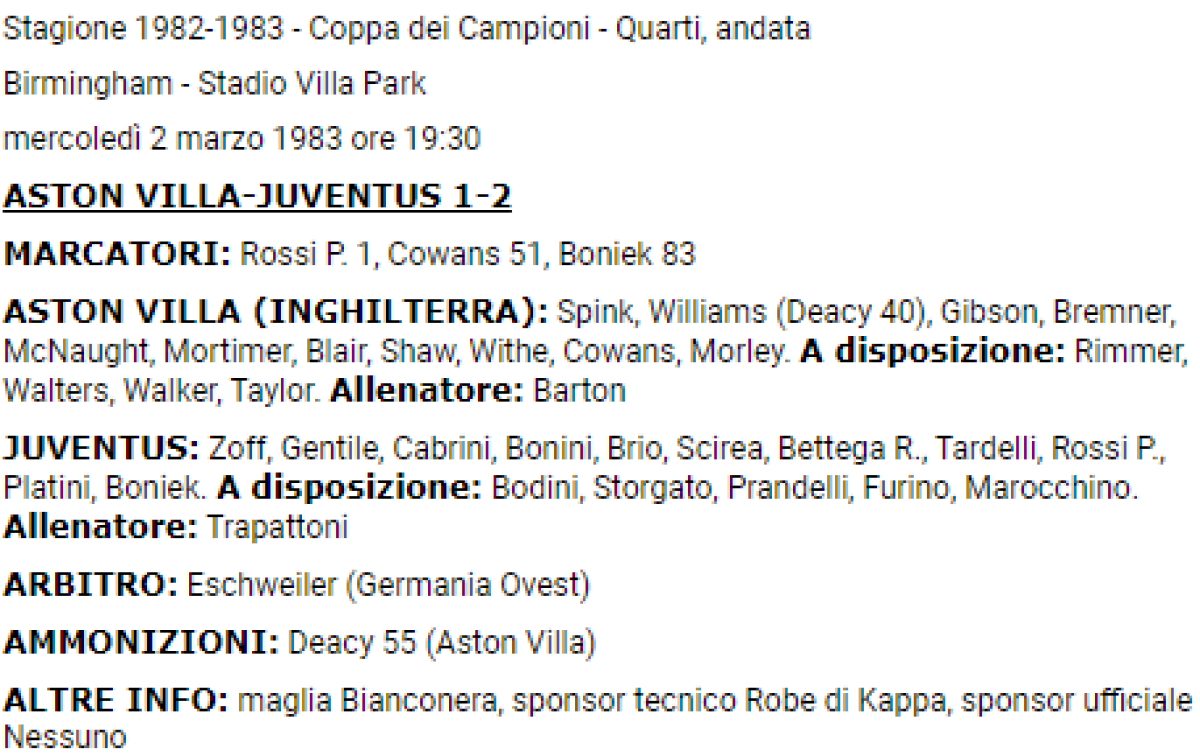This screenshot has height=756, width=1200.
Task: Click player name Spink in Villa lineup
Action: click(595, 313)
